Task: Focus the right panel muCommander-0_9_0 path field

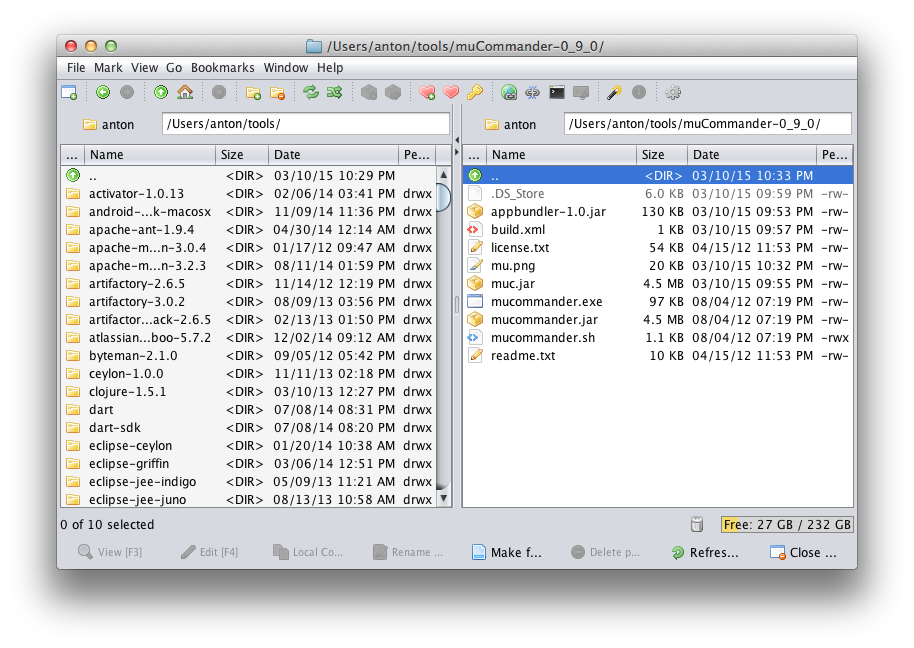Action: tap(708, 124)
